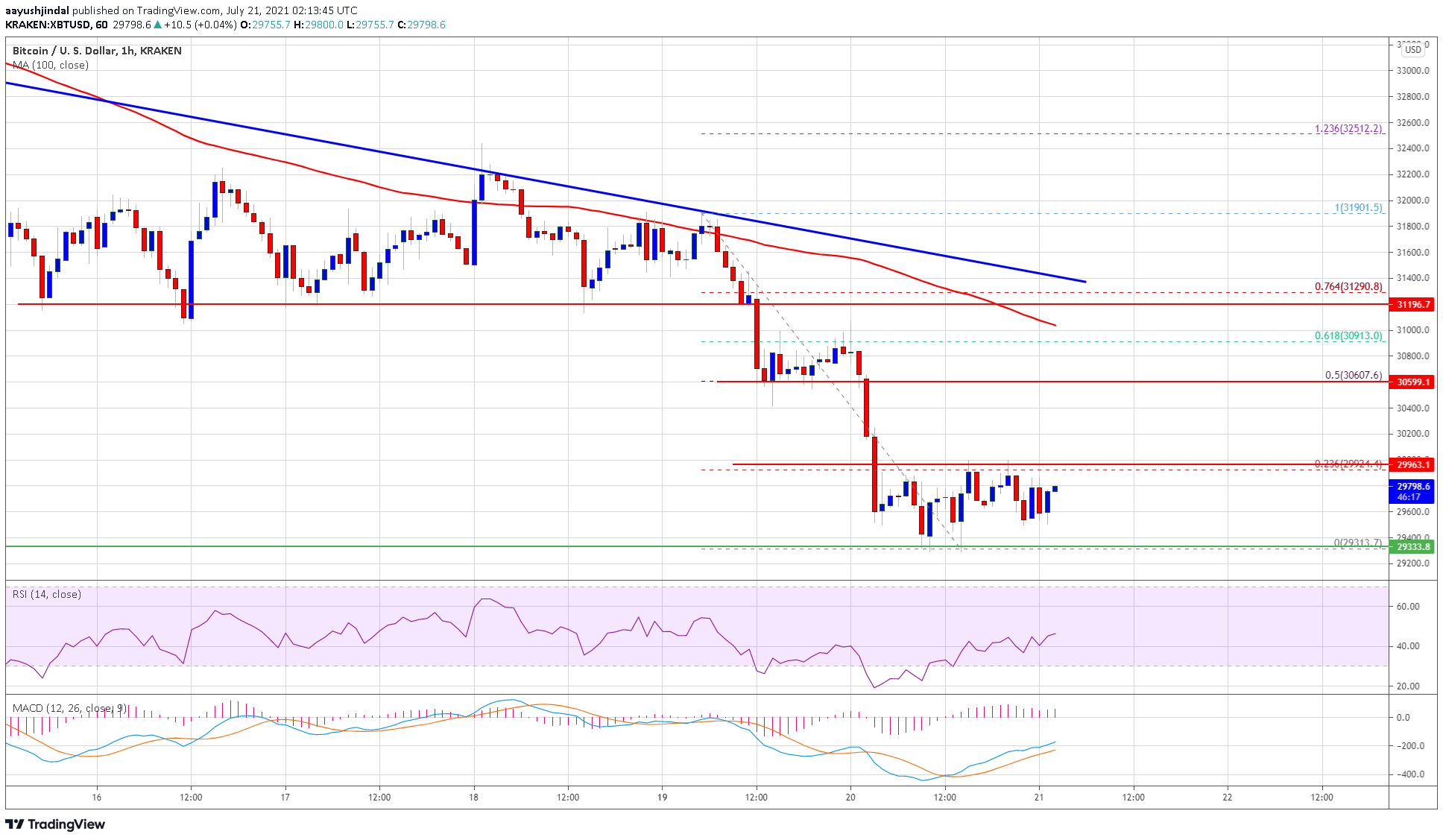Screen dimensions: 1443x840
Task: Select the red 30599.1 price tag
Action: [1412, 382]
